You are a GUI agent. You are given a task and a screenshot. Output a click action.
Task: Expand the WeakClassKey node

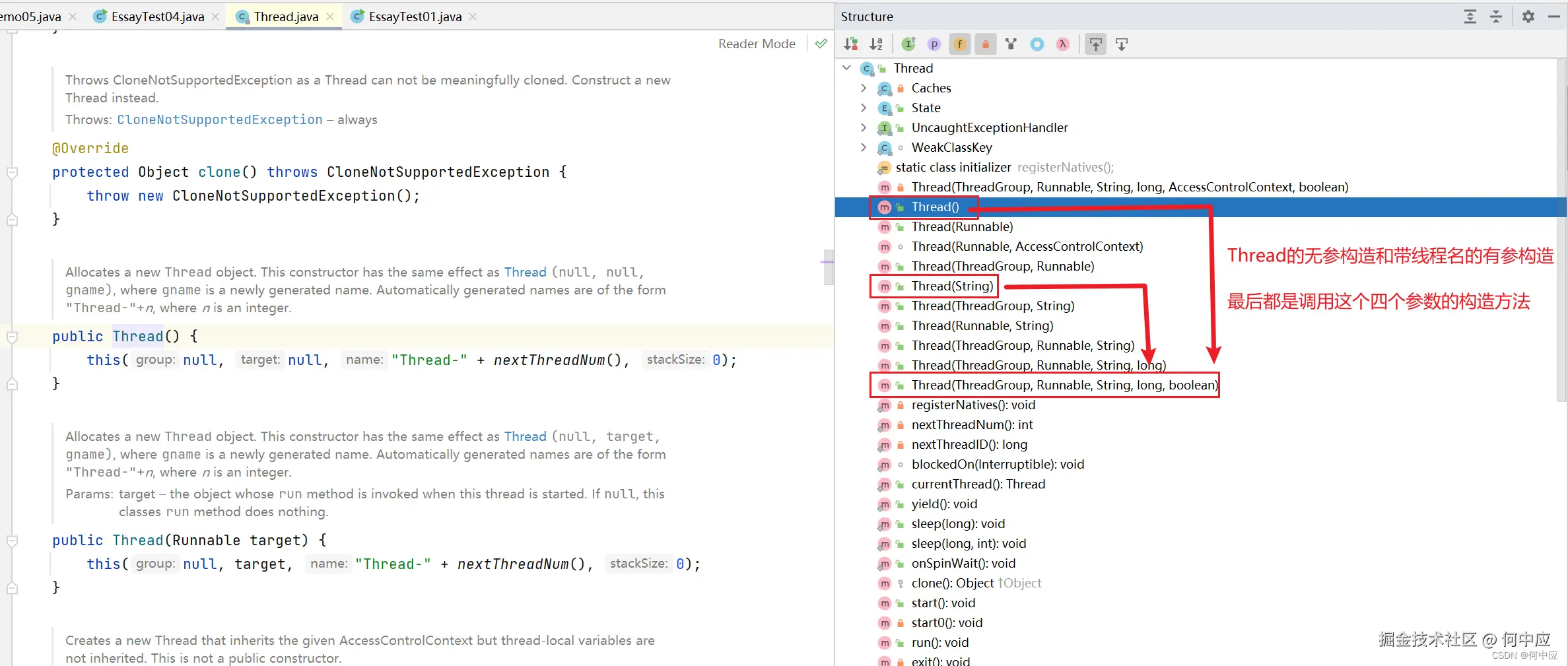(864, 147)
